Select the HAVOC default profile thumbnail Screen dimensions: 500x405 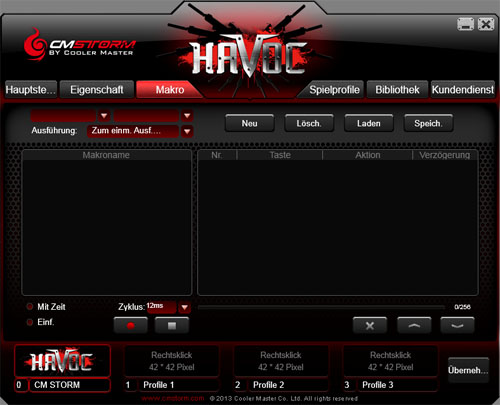[x=62, y=361]
